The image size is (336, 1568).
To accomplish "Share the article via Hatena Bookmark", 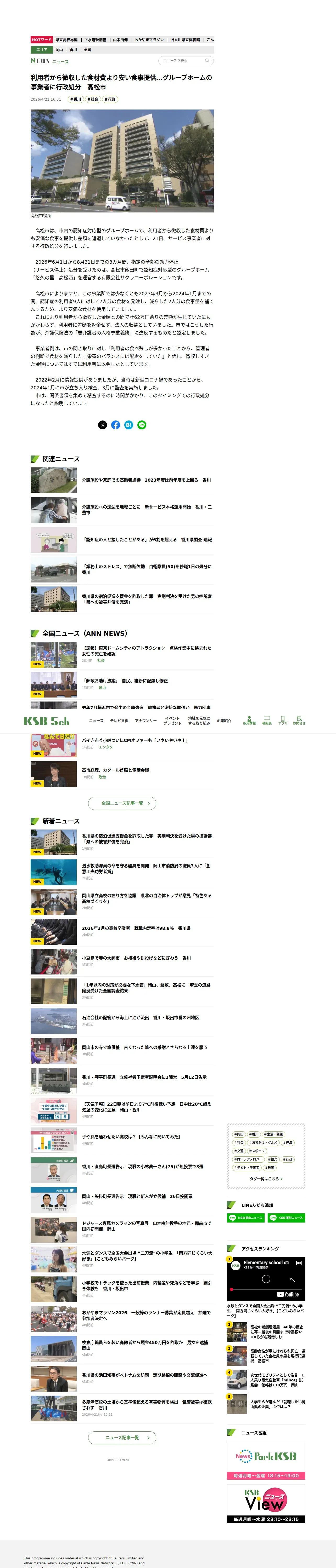I will tap(129, 425).
